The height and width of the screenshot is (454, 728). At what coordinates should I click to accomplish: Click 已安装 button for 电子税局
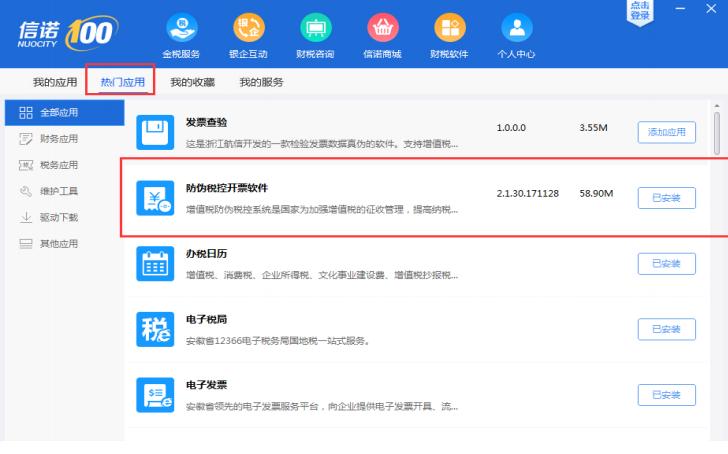(x=666, y=329)
